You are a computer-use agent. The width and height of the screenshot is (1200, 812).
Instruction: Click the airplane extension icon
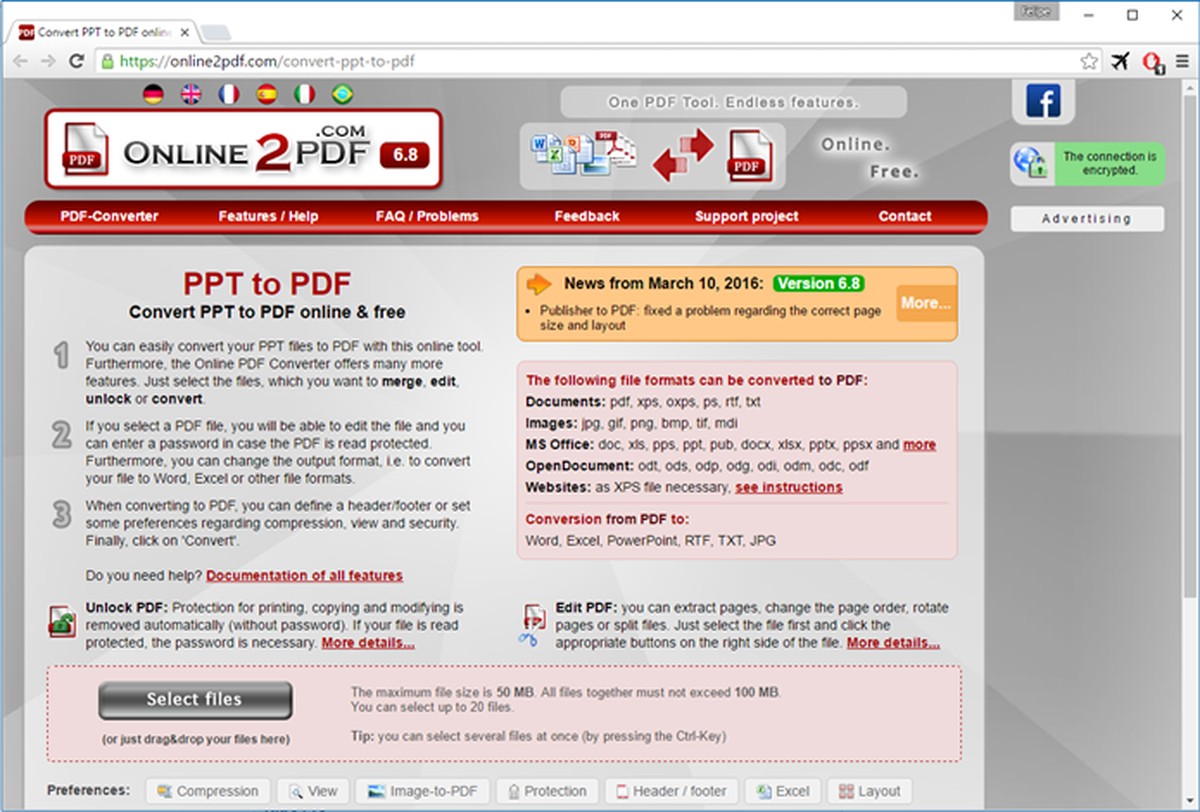coord(1120,61)
